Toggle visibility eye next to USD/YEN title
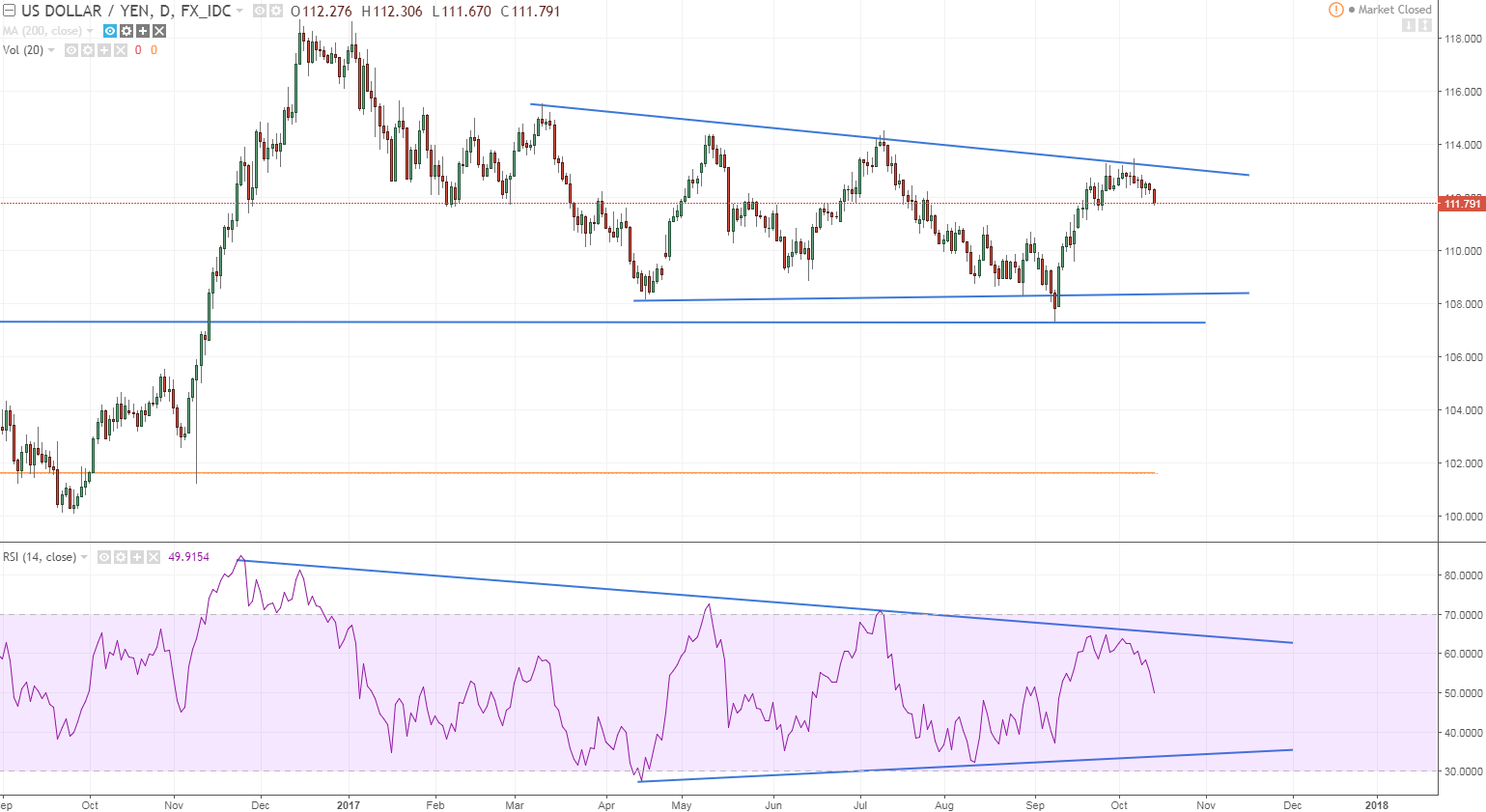 pyautogui.click(x=260, y=11)
